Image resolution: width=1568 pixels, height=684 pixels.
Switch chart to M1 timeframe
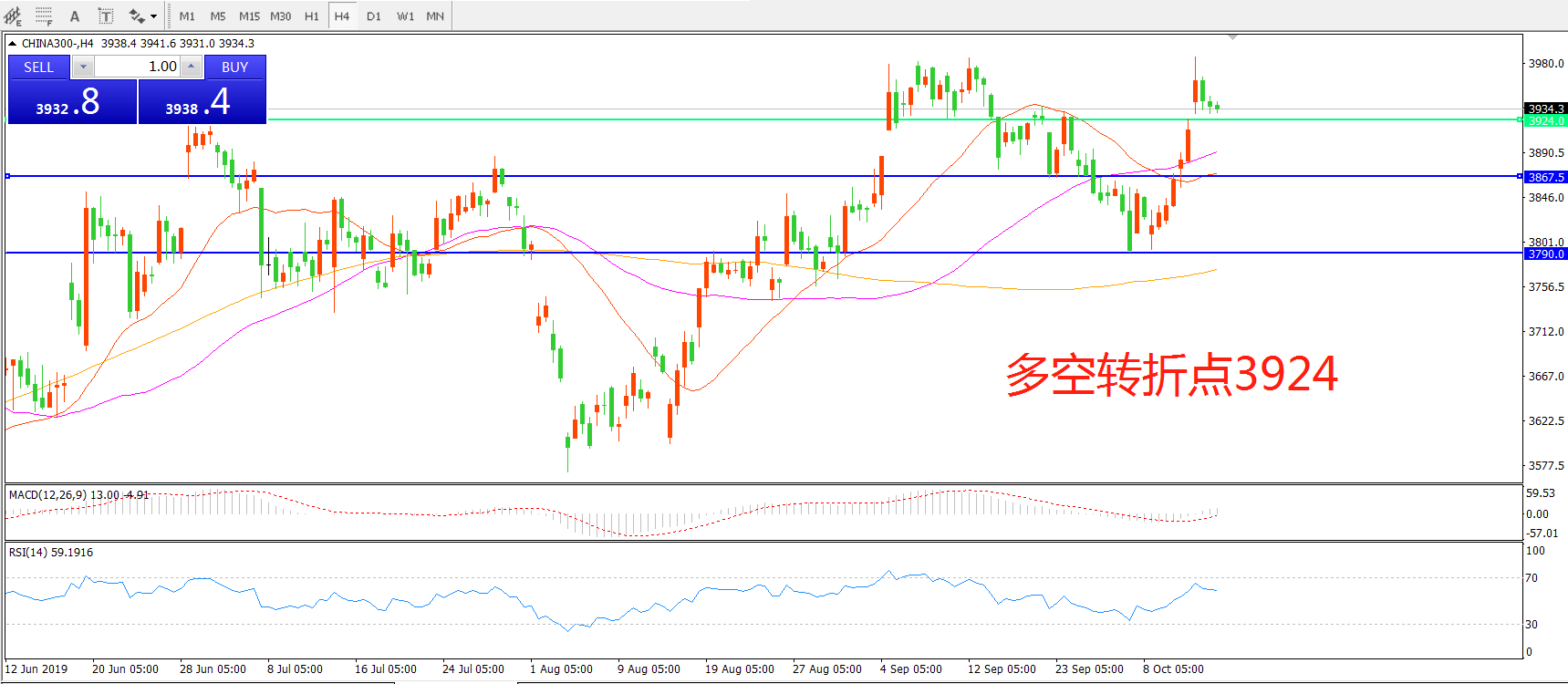click(187, 16)
